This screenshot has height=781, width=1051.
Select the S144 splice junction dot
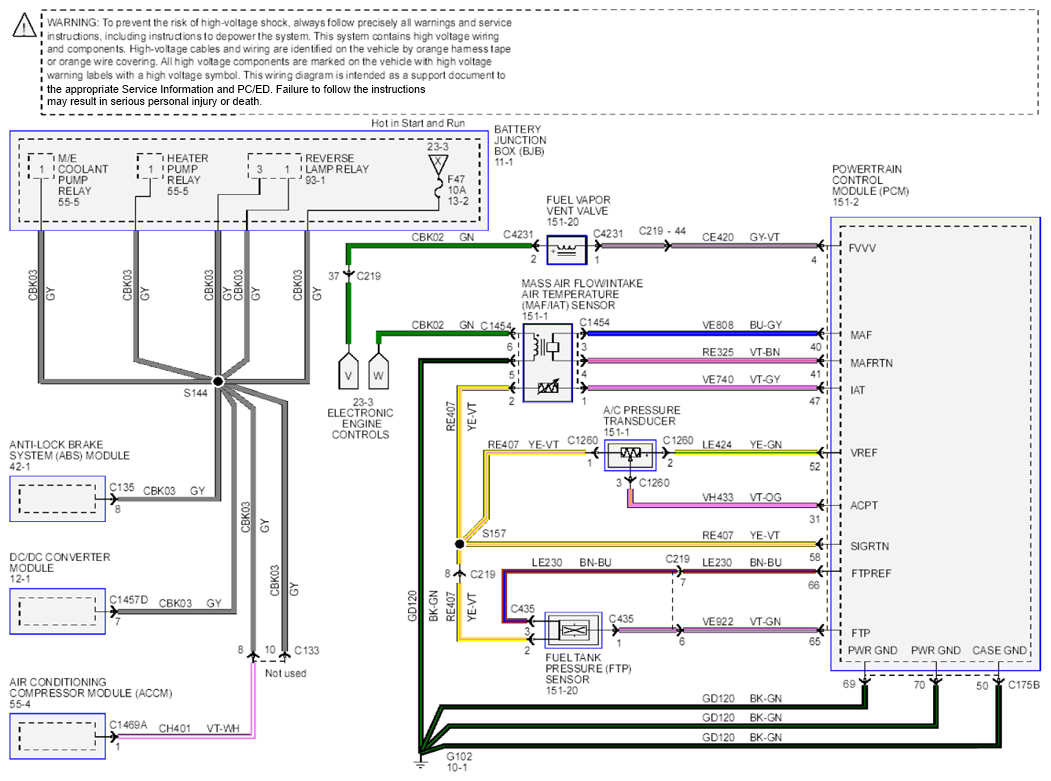pyautogui.click(x=218, y=381)
